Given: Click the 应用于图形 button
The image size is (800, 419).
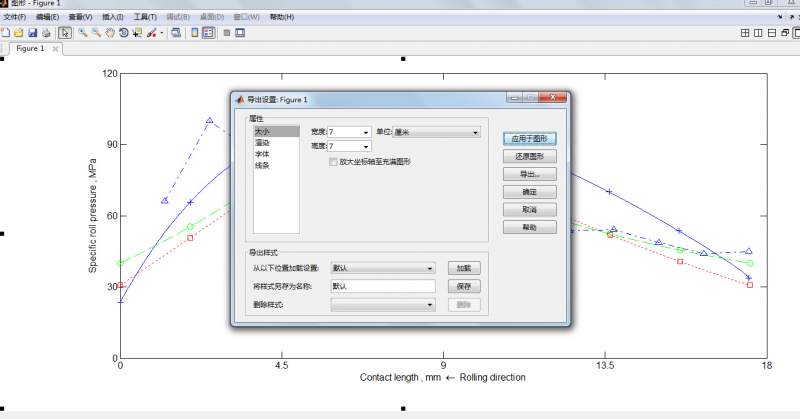Looking at the screenshot, I should (x=530, y=138).
